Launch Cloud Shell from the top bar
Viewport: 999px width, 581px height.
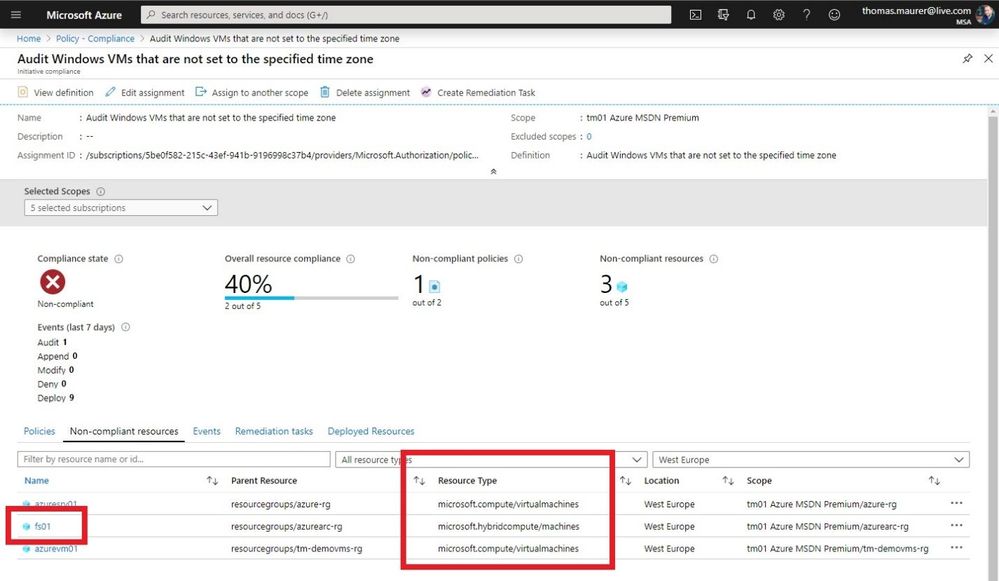pyautogui.click(x=696, y=15)
